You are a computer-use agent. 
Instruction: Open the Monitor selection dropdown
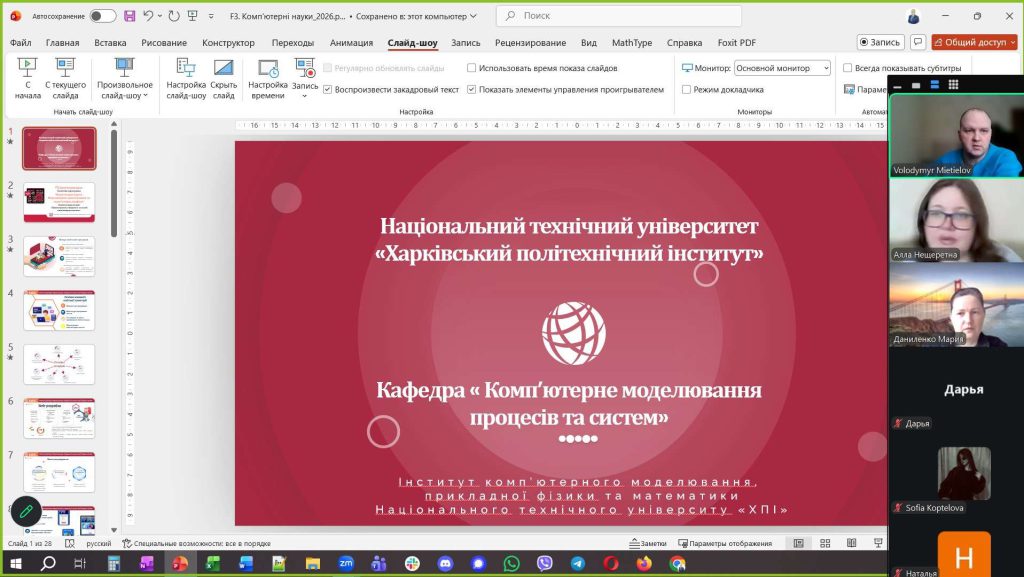click(782, 68)
